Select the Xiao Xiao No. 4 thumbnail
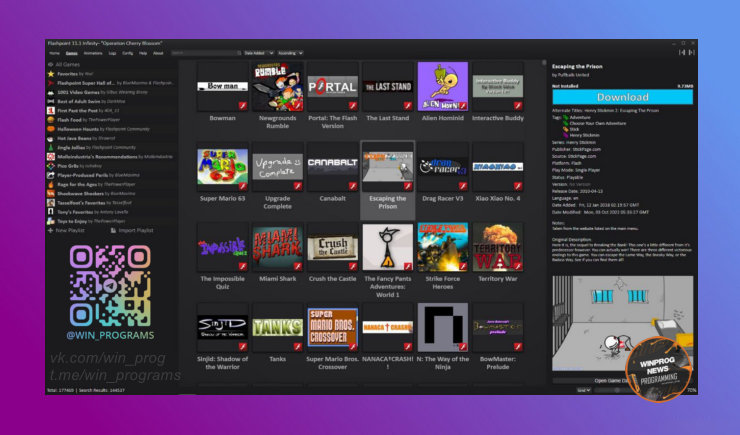The width and height of the screenshot is (740, 435). click(498, 167)
